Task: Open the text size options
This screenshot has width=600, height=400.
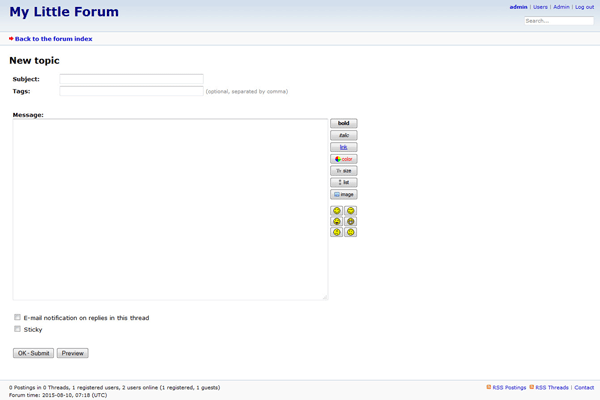Action: point(343,171)
